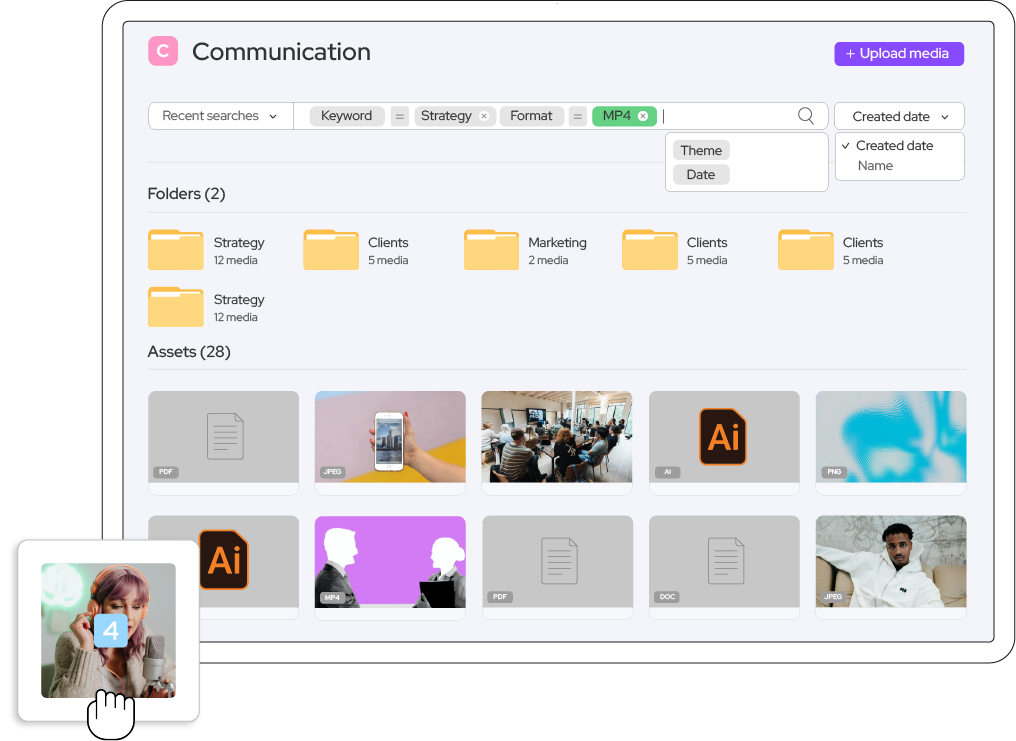Click the plus icon on Upload media
The height and width of the screenshot is (741, 1016).
[850, 54]
